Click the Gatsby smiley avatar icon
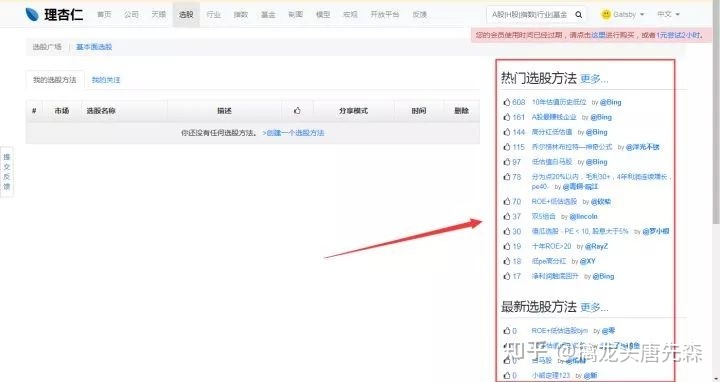 pyautogui.click(x=606, y=15)
